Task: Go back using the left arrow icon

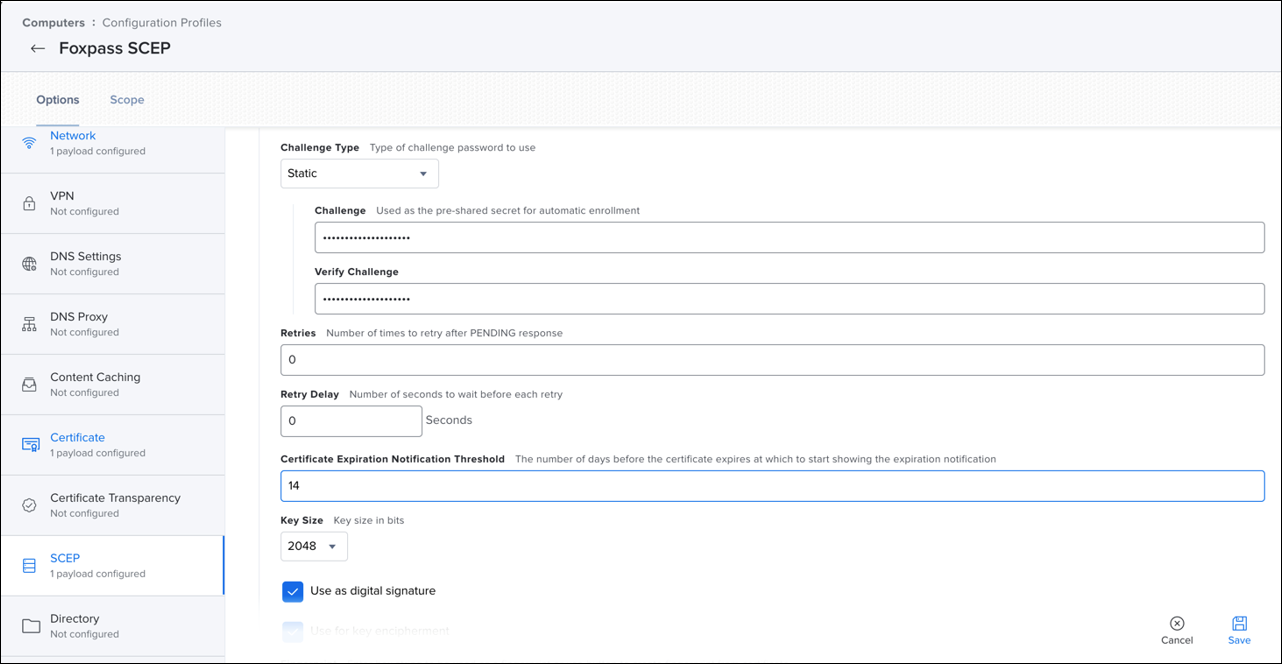Action: tap(38, 48)
